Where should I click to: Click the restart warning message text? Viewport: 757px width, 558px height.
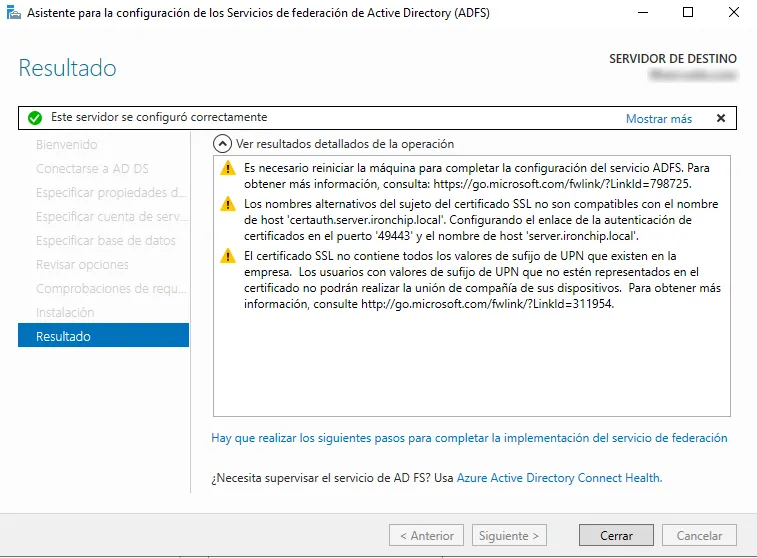coord(477,176)
